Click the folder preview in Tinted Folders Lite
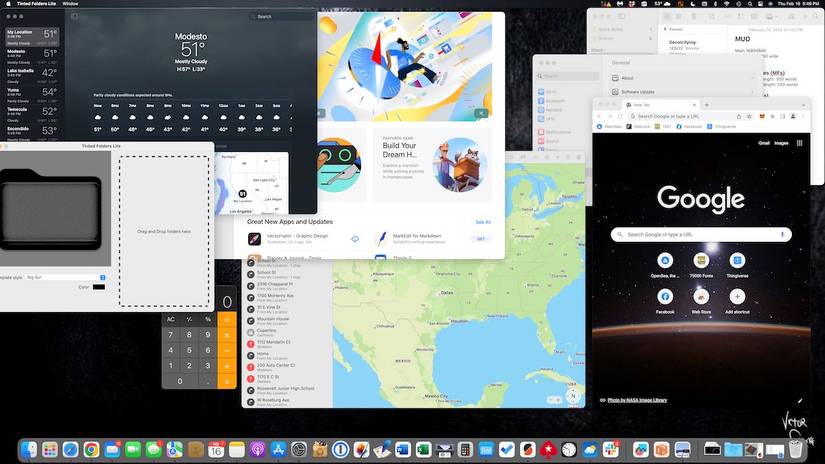Screen dimensions: 825x464 [55, 209]
